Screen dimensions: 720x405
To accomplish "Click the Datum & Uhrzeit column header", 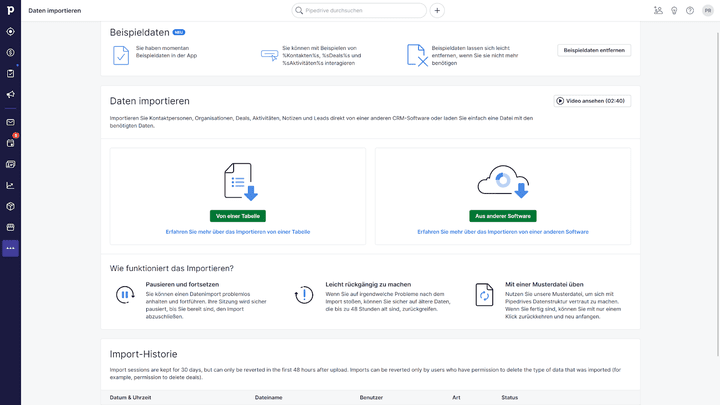I will 130,398.
